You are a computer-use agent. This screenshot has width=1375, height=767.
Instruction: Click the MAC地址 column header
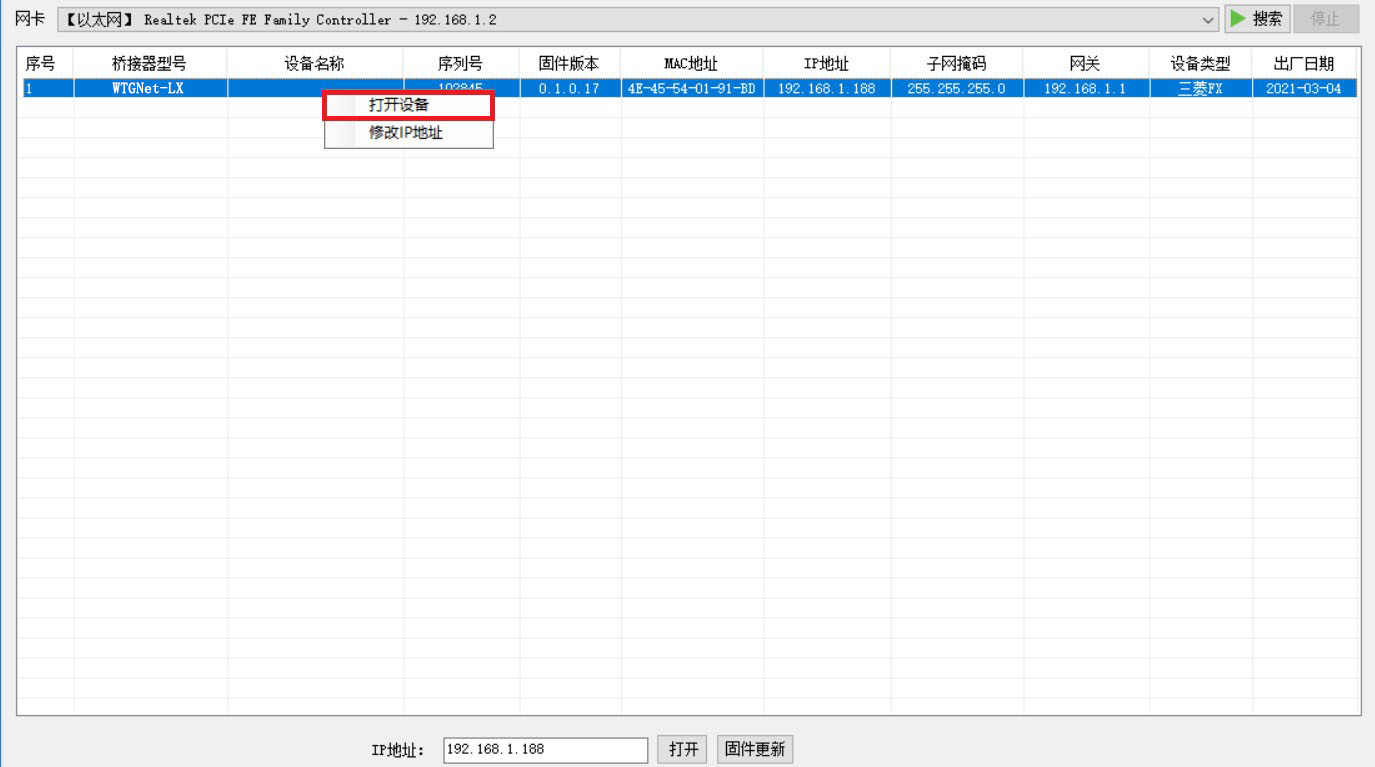coord(691,63)
